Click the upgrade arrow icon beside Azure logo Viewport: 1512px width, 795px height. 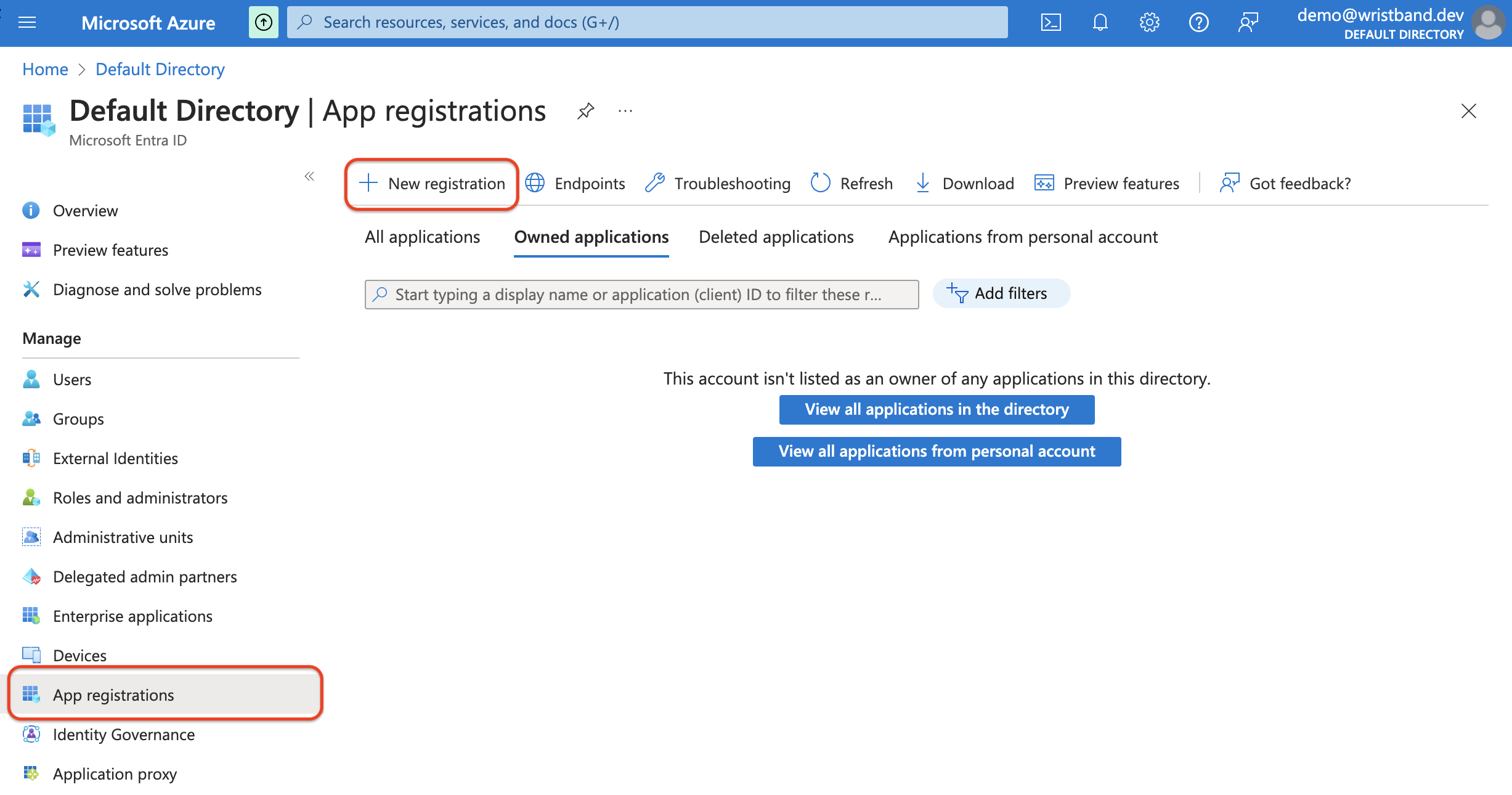(x=264, y=23)
